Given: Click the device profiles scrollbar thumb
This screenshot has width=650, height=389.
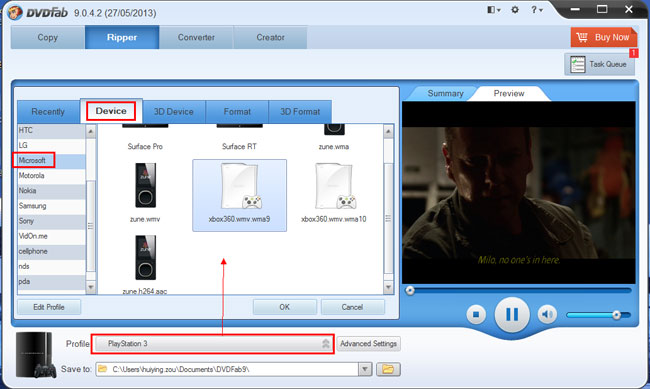Looking at the screenshot, I should (x=388, y=219).
